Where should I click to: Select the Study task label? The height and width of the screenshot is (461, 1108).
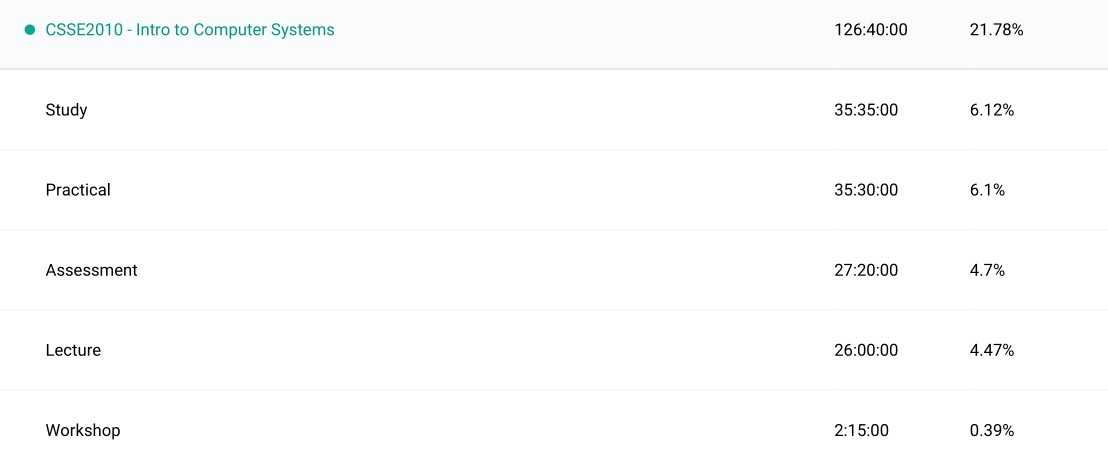(x=67, y=110)
